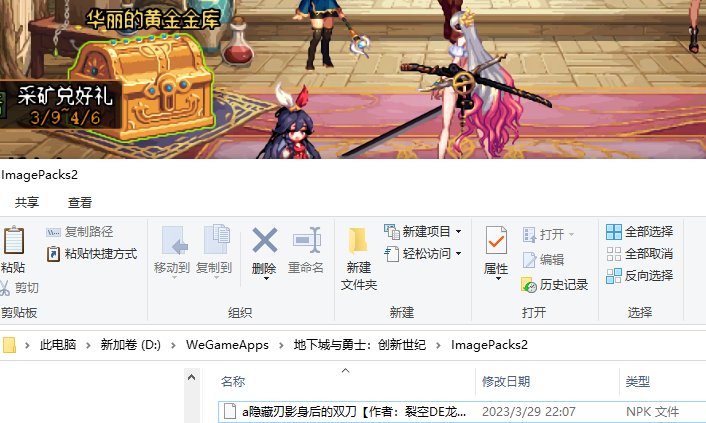Click This PC (此电脑) in breadcrumb
Viewport: 706px width, 423px height.
coord(58,345)
